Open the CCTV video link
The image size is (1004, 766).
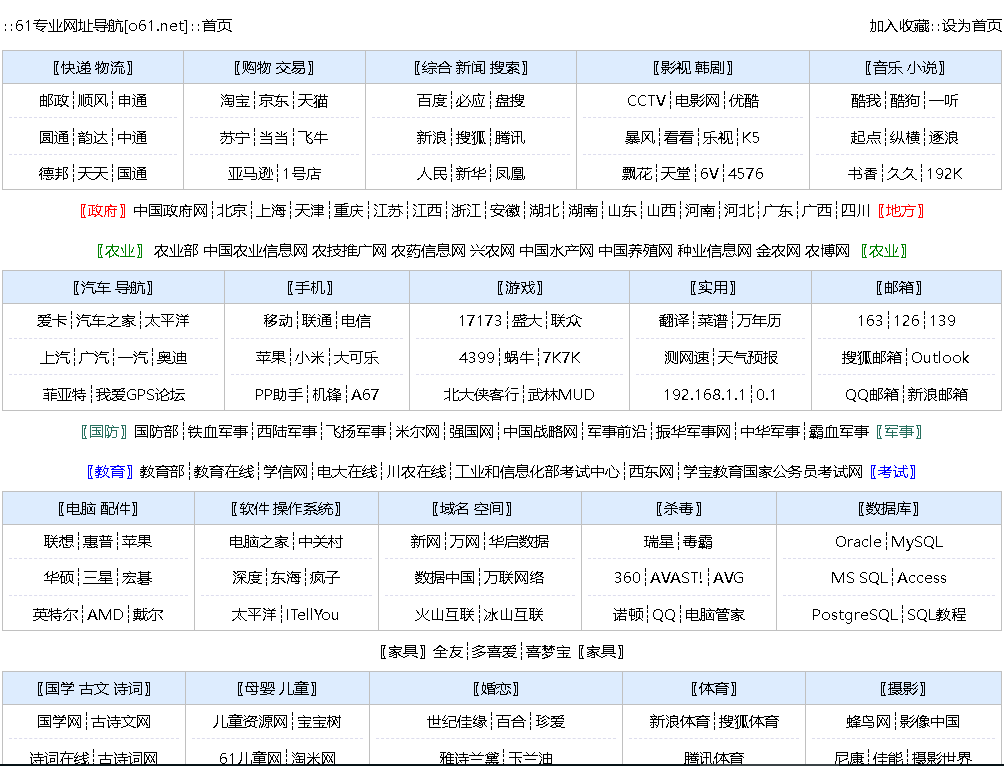click(x=647, y=101)
